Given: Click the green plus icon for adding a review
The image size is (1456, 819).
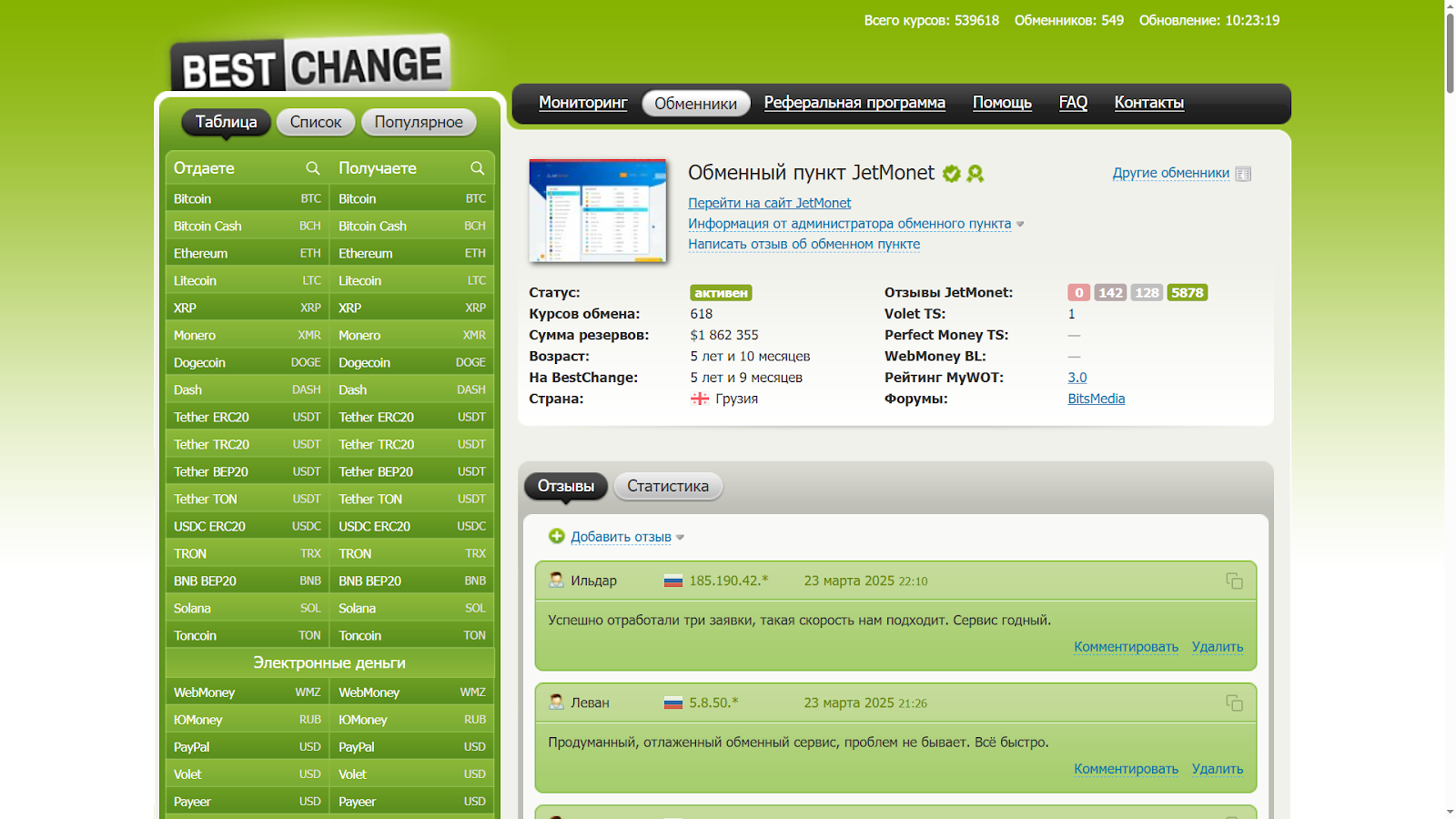Looking at the screenshot, I should pyautogui.click(x=556, y=536).
